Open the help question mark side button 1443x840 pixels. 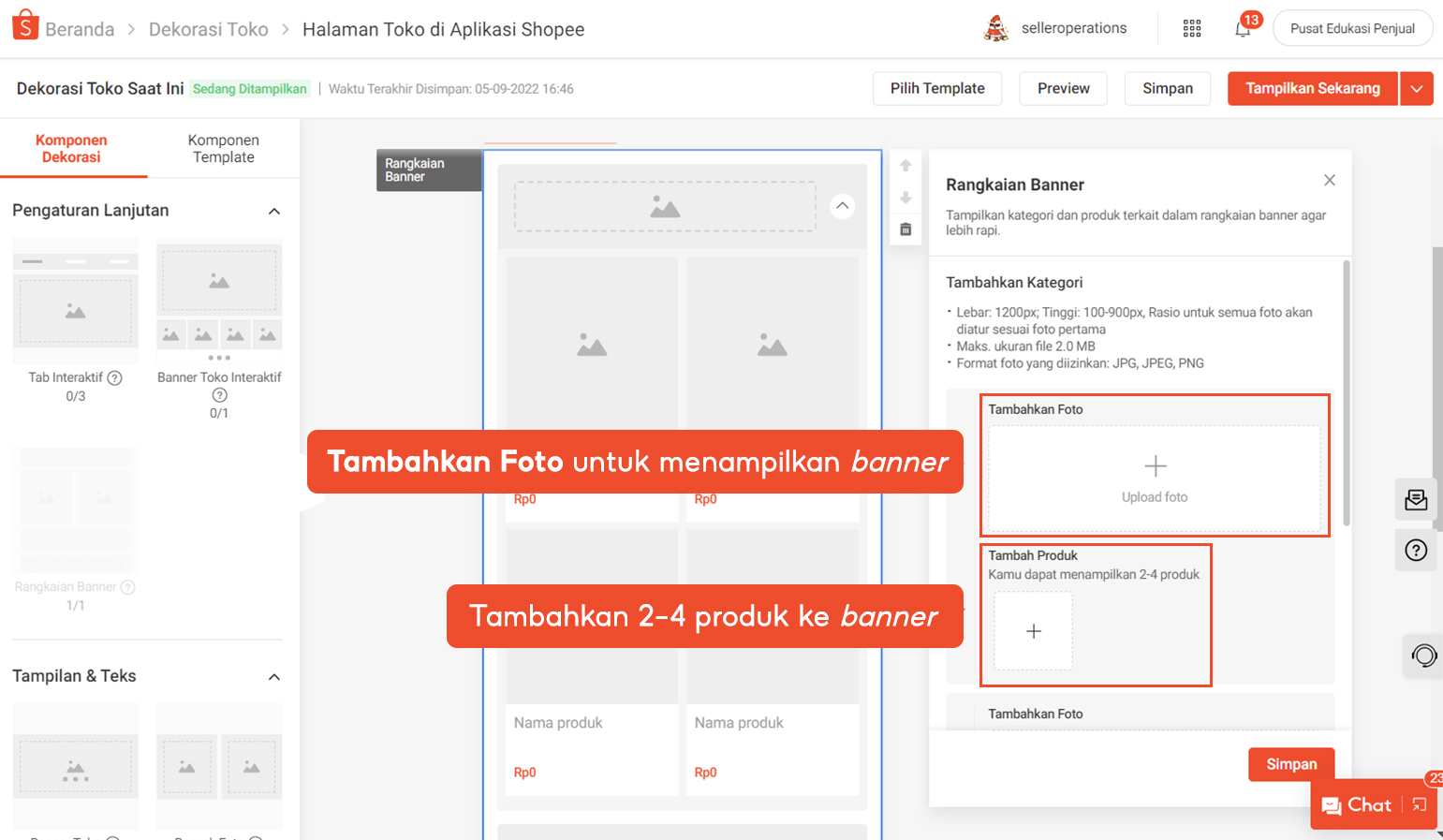pos(1416,550)
